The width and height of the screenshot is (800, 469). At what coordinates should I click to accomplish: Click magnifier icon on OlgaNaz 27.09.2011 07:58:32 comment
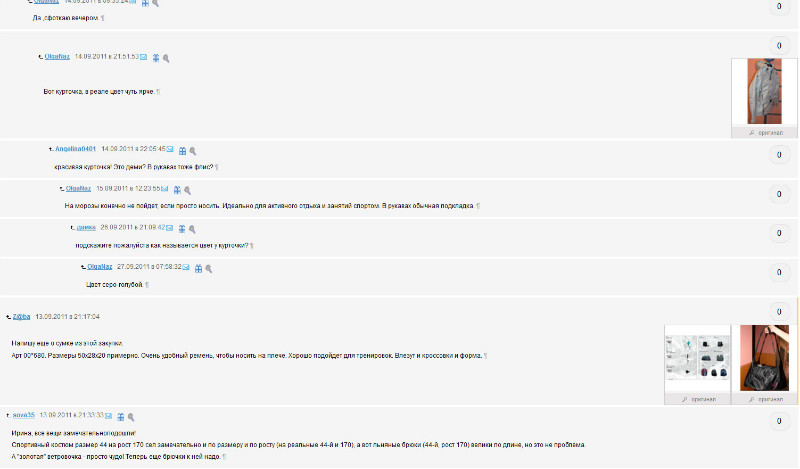[209, 268]
